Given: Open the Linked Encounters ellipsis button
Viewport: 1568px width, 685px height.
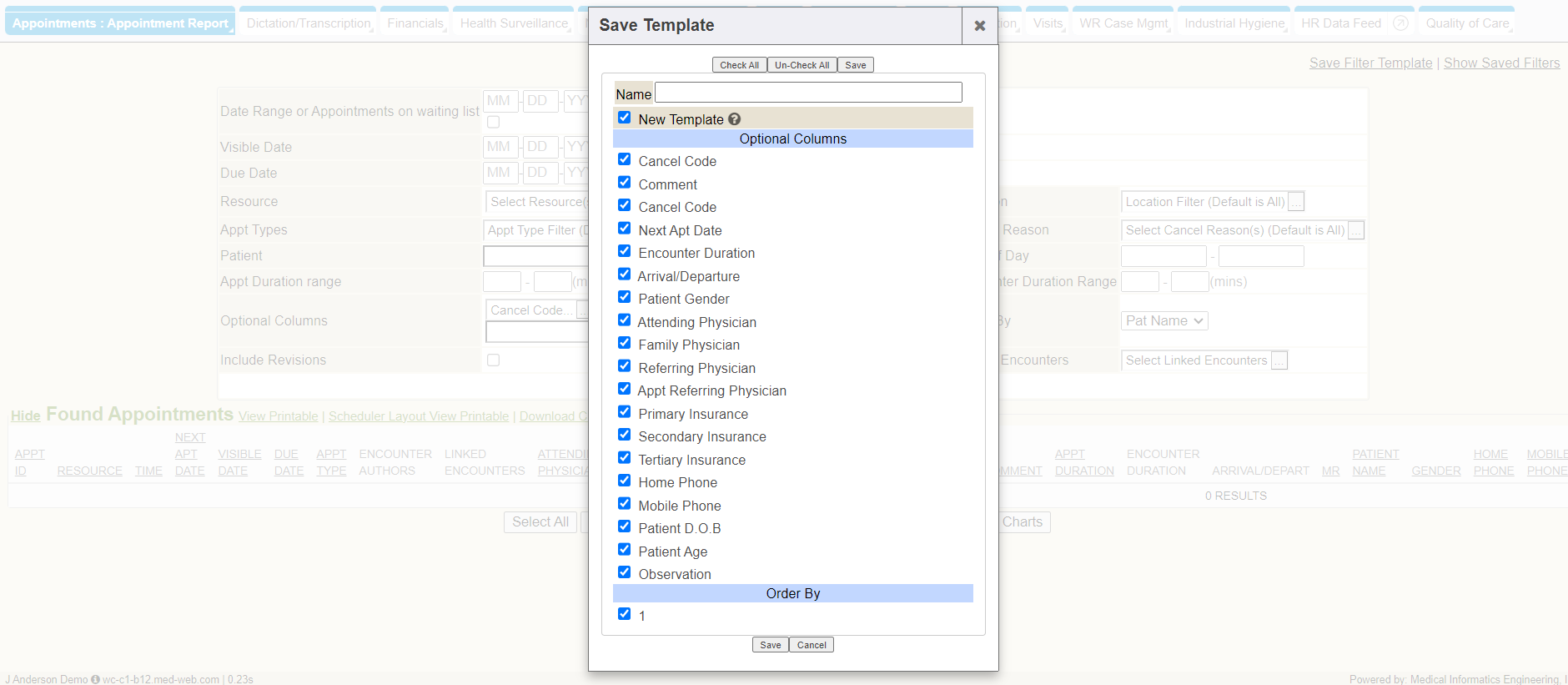Looking at the screenshot, I should click(x=1279, y=360).
